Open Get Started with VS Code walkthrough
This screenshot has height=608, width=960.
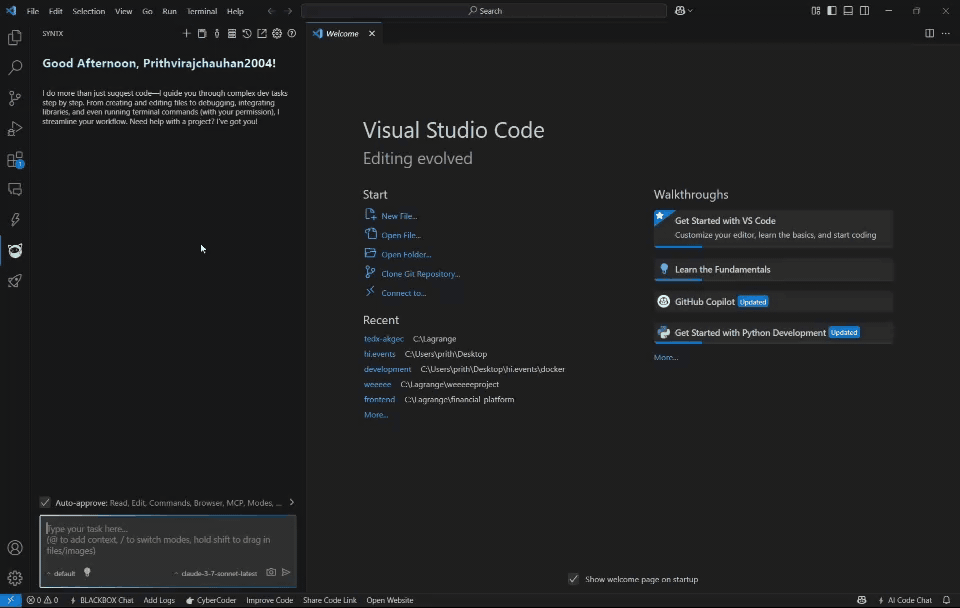pos(773,228)
